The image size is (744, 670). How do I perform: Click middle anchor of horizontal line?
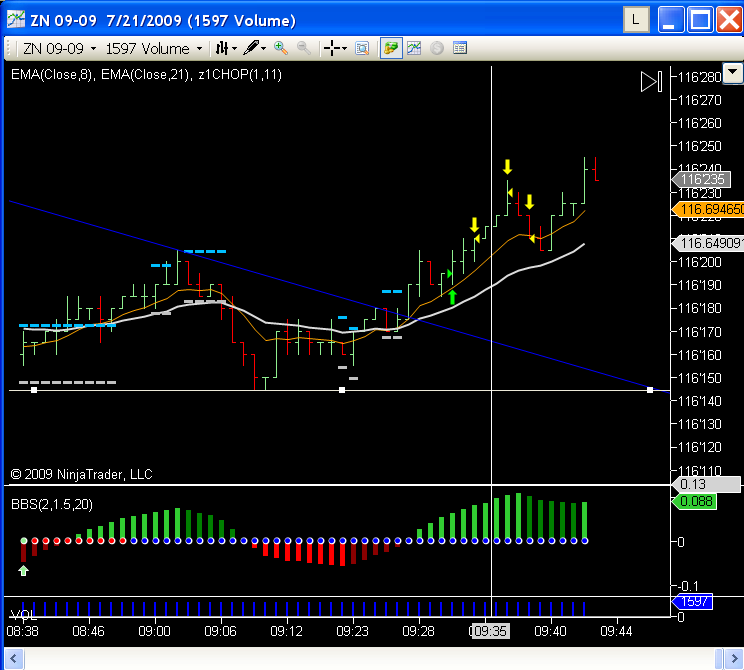[x=342, y=390]
